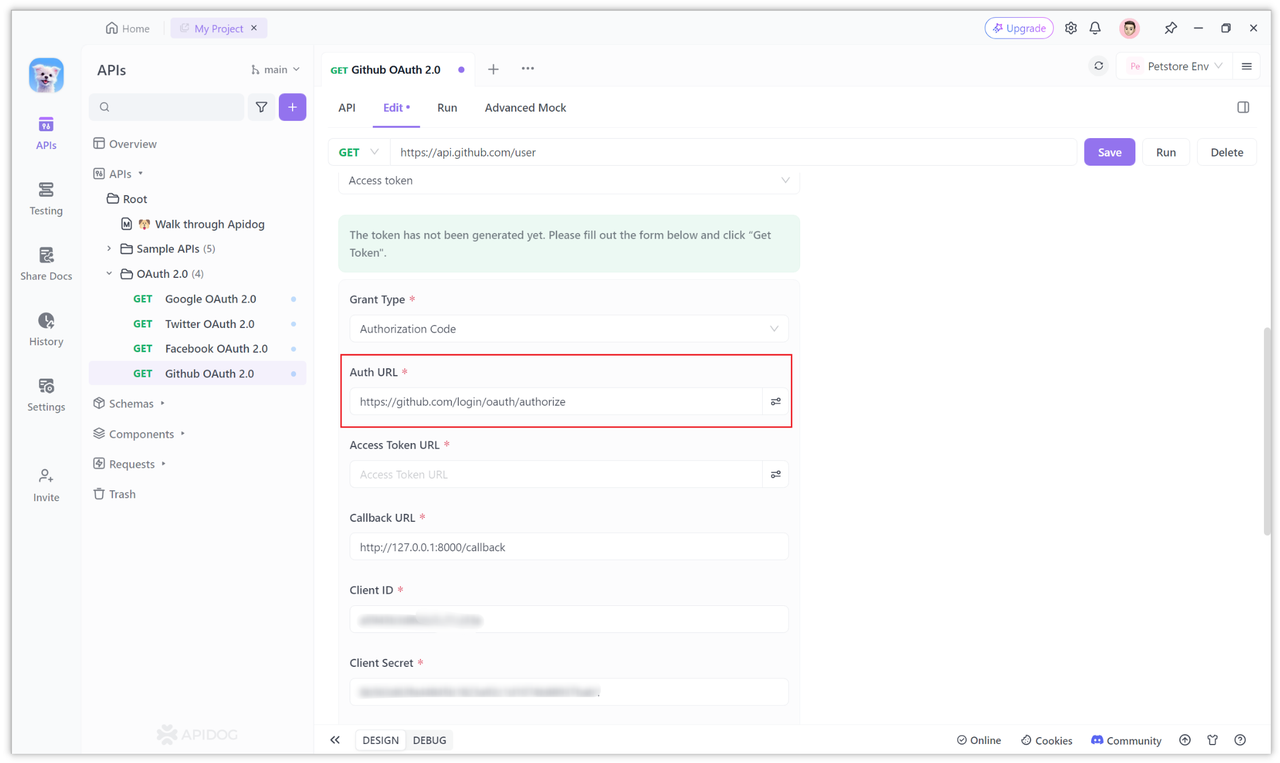Viewport: 1280px width, 763px height.
Task: Click the Save button
Action: point(1110,152)
